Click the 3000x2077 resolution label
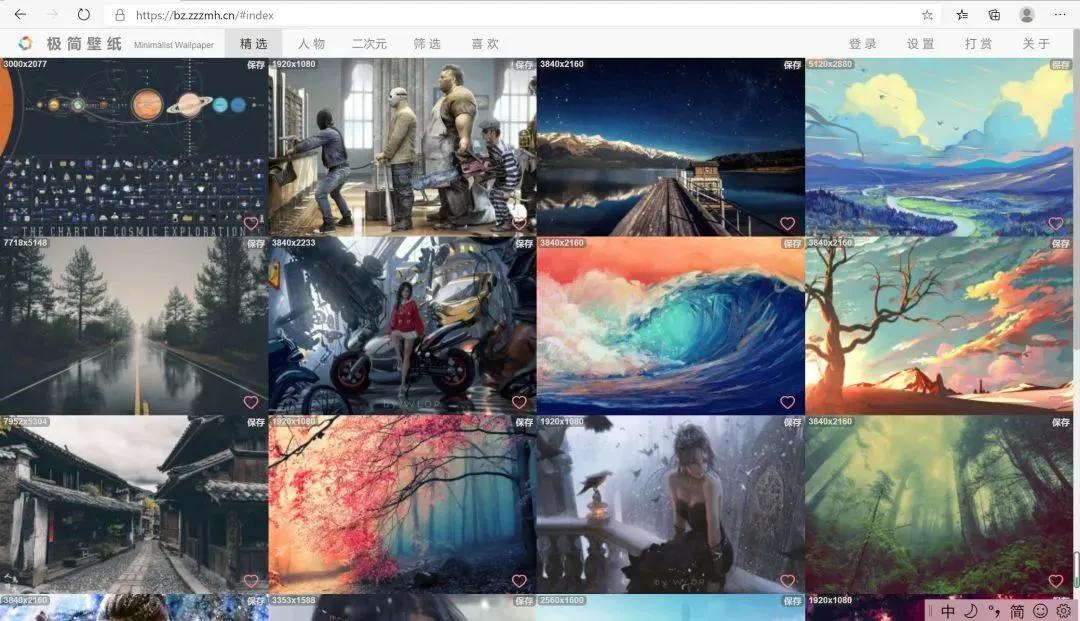The image size is (1080, 621). [x=25, y=64]
